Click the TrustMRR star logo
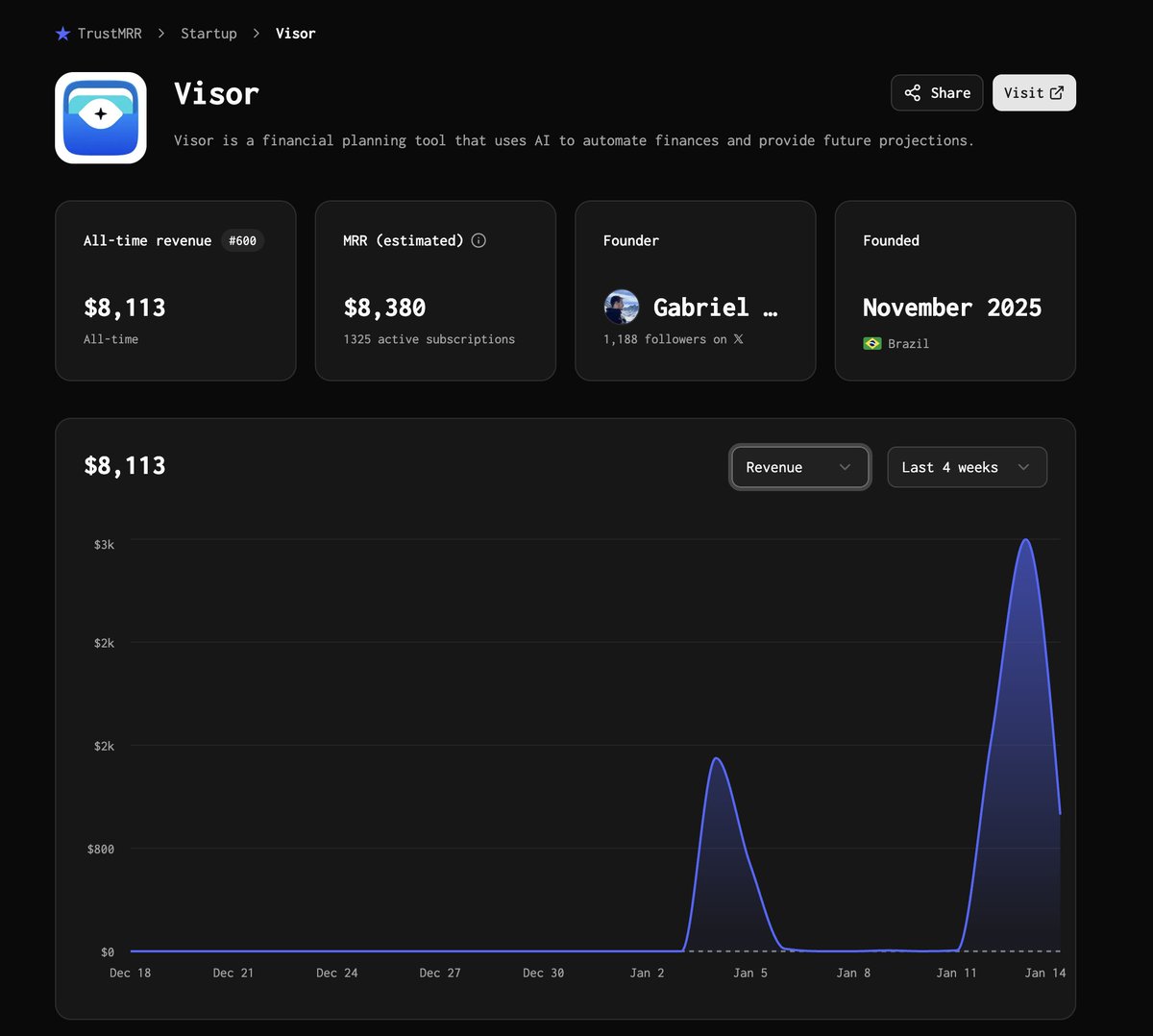 tap(63, 33)
